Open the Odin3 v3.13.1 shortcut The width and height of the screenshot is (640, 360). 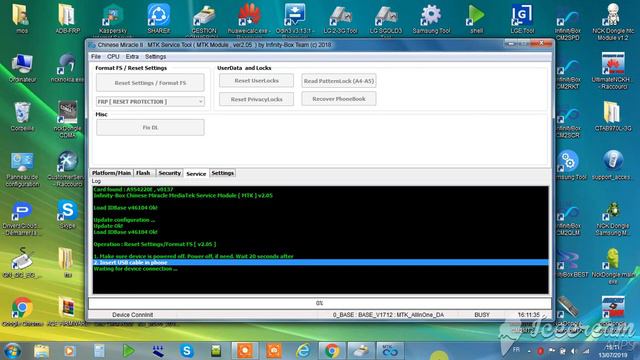click(295, 18)
